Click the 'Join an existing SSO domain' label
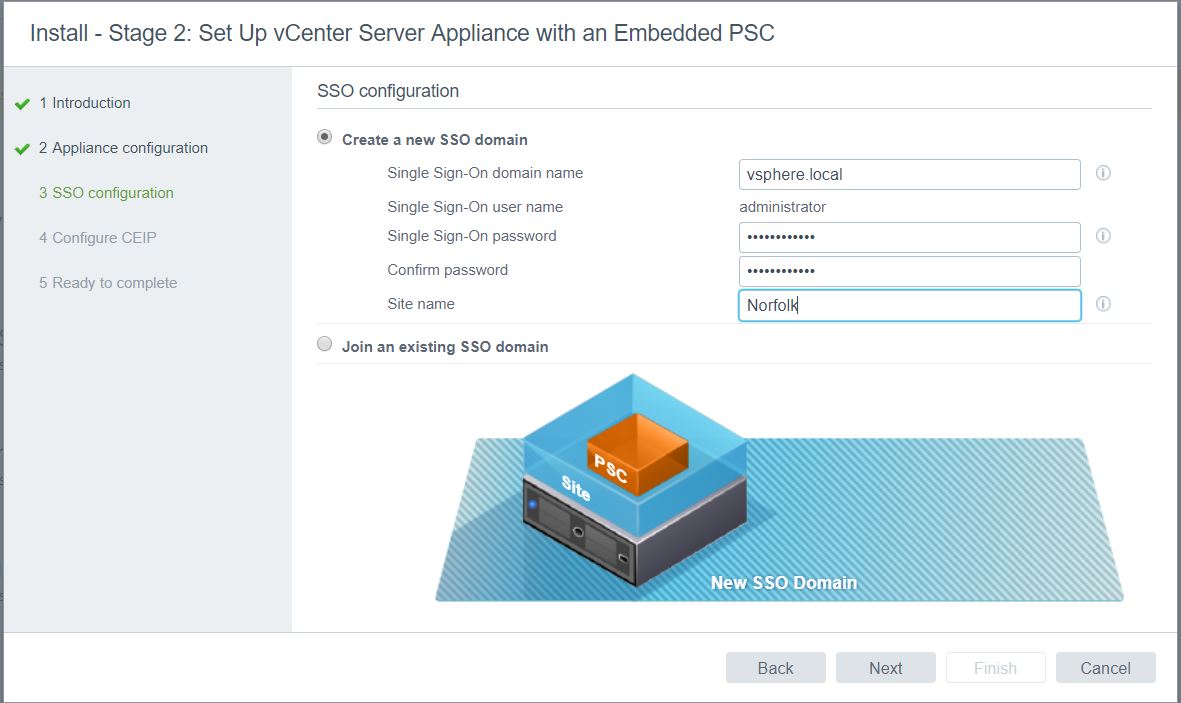Screen dimensions: 1181x703 (445, 347)
